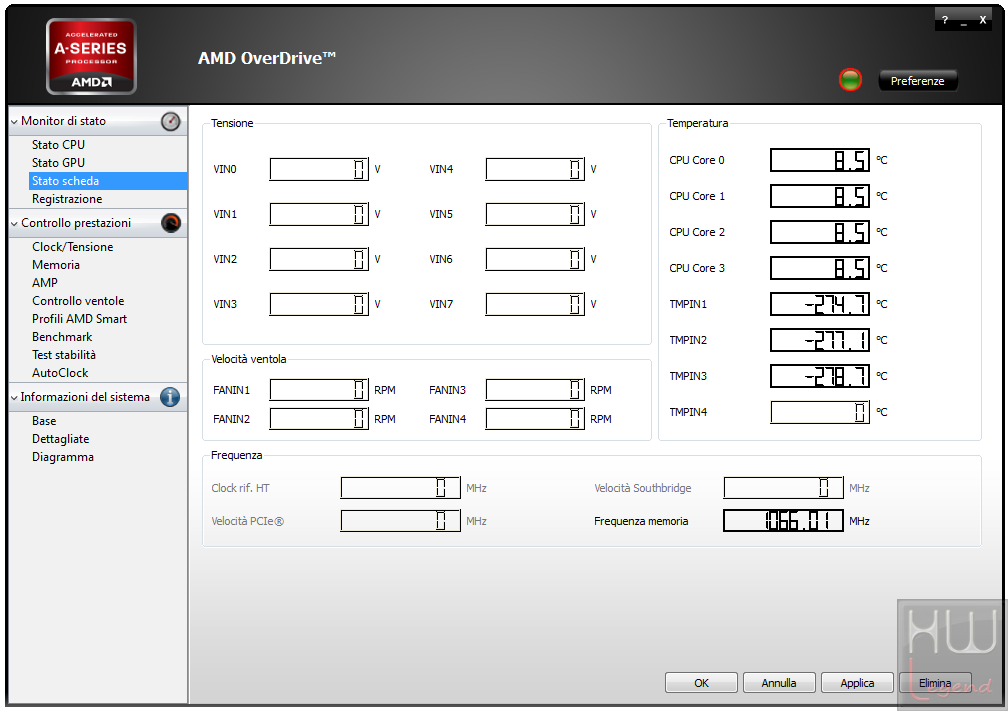Confirm with the OK button

[701, 683]
